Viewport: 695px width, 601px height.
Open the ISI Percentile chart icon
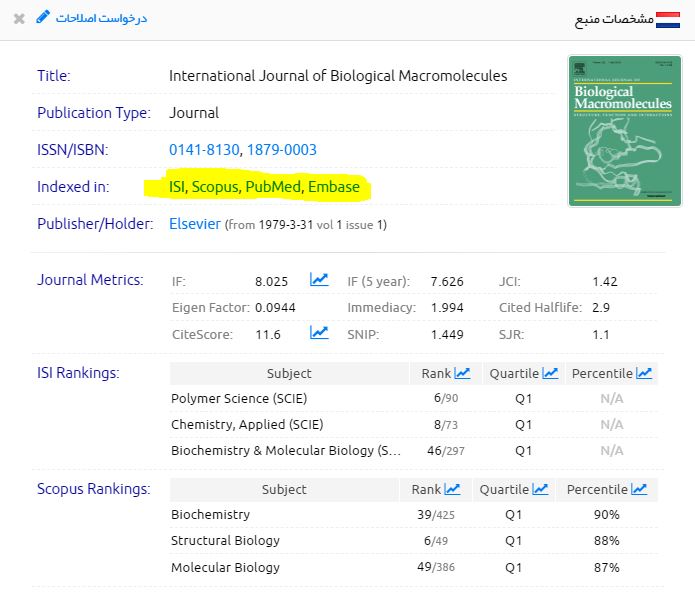[x=643, y=373]
